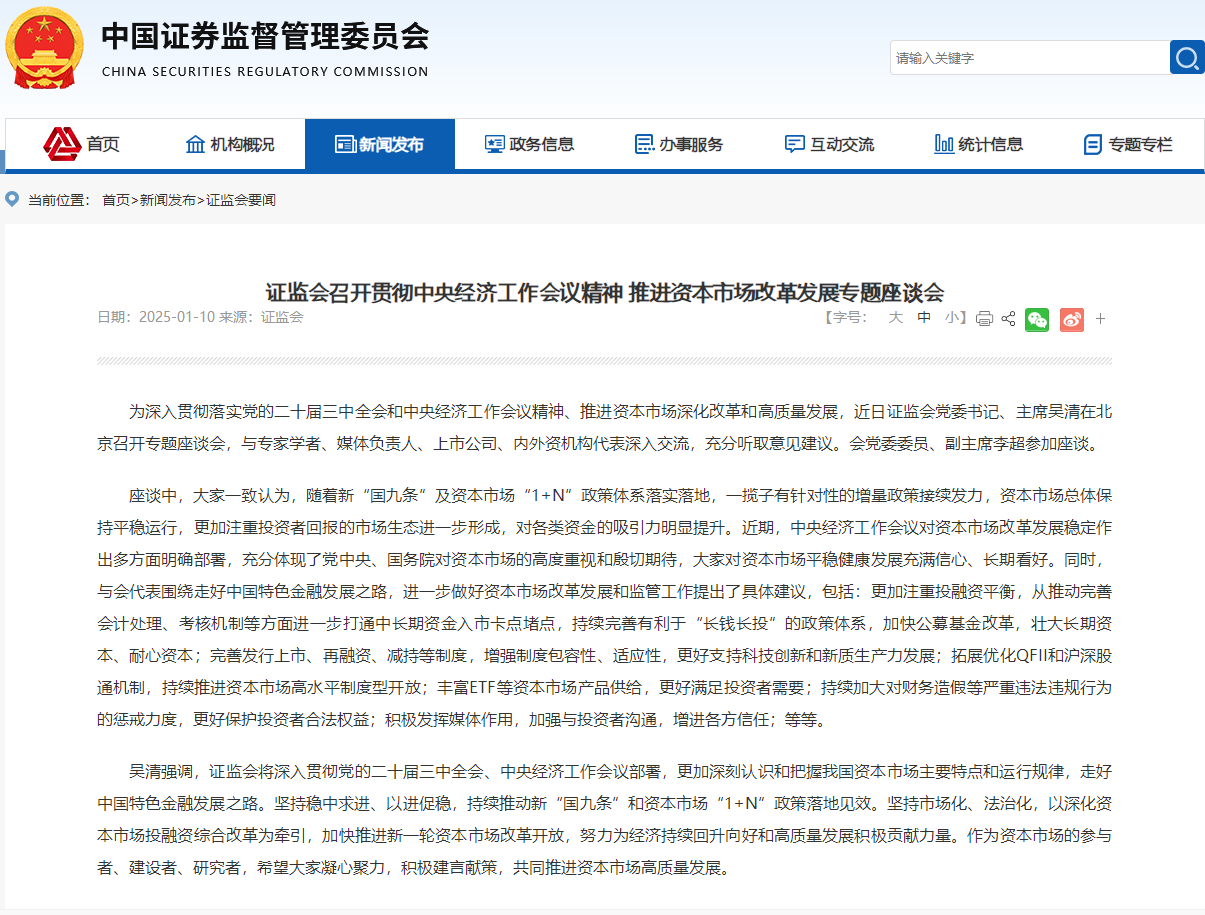Share article to Weibo
Image resolution: width=1205 pixels, height=915 pixels.
tap(1072, 319)
